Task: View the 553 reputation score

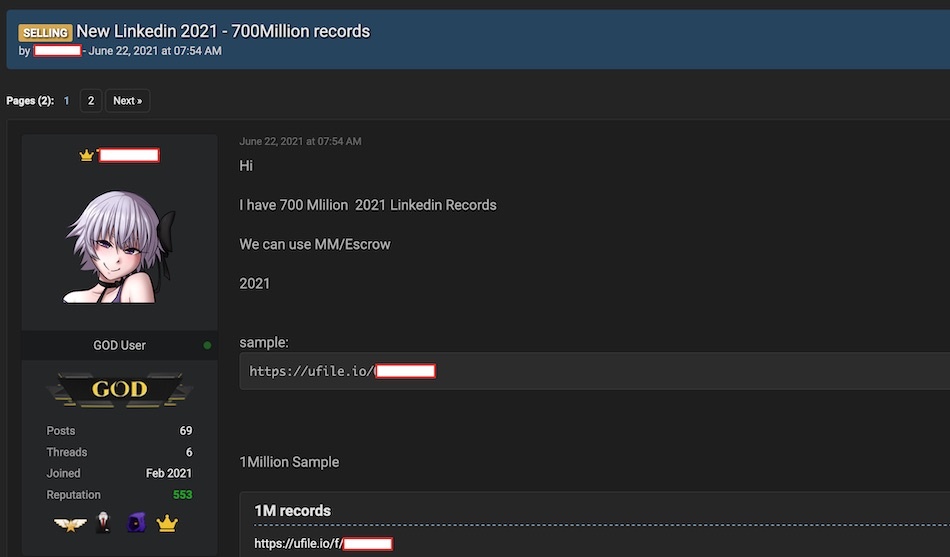Action: pyautogui.click(x=181, y=495)
